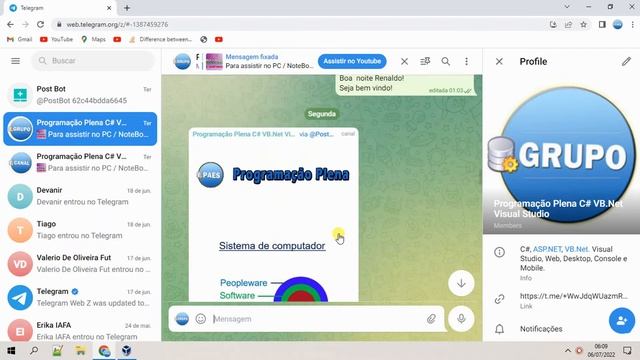Open a new browser tab
Viewport: 640px width, 360px height.
tap(127, 8)
